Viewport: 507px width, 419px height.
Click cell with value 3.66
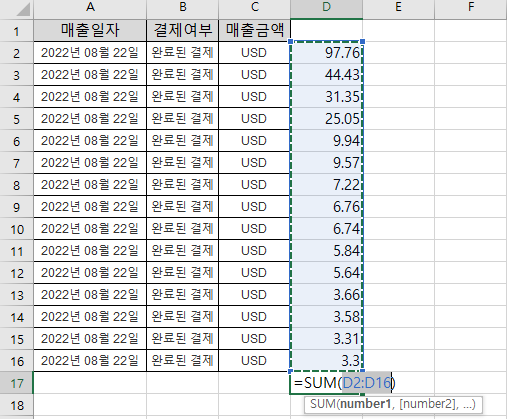[x=326, y=295]
